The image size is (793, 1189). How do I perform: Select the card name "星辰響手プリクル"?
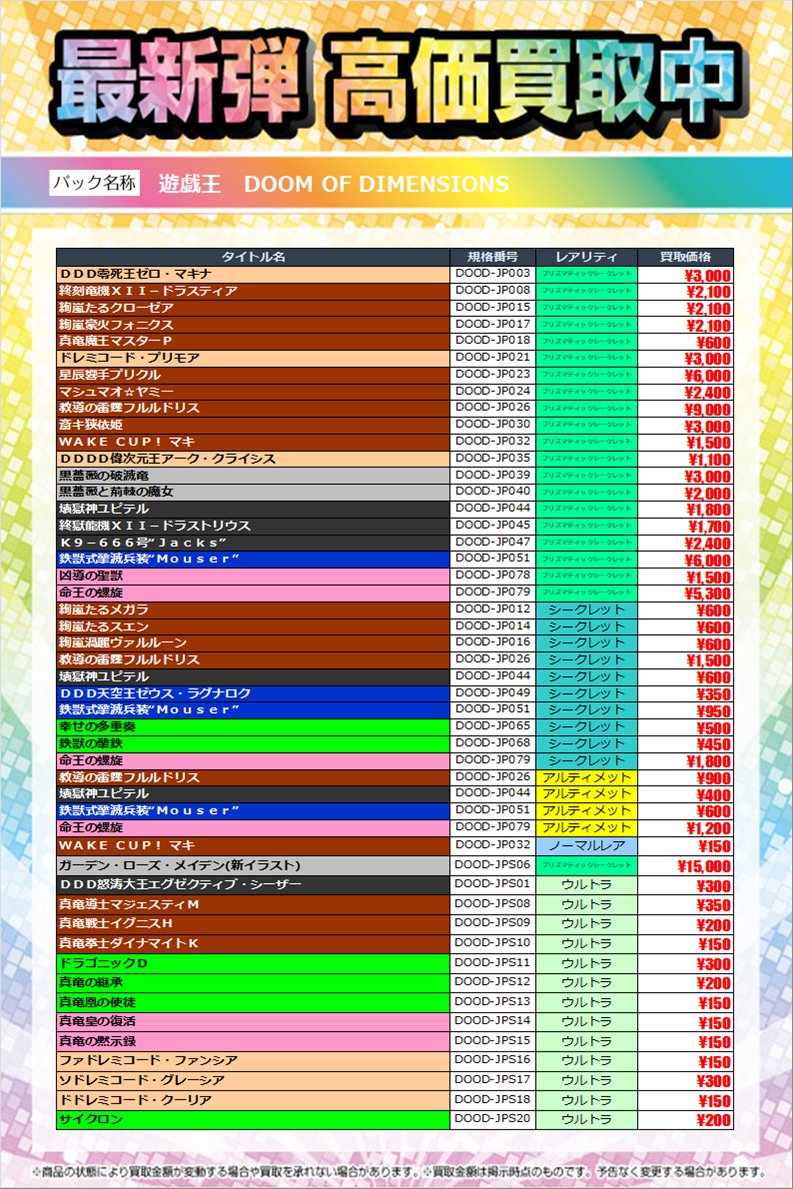(x=110, y=375)
